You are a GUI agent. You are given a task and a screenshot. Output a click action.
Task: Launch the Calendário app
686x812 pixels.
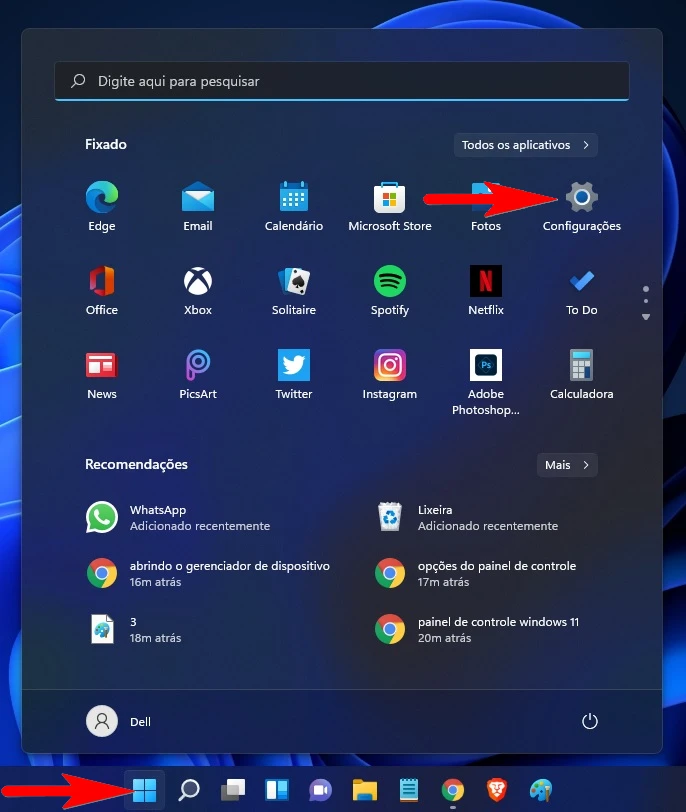[x=294, y=206]
